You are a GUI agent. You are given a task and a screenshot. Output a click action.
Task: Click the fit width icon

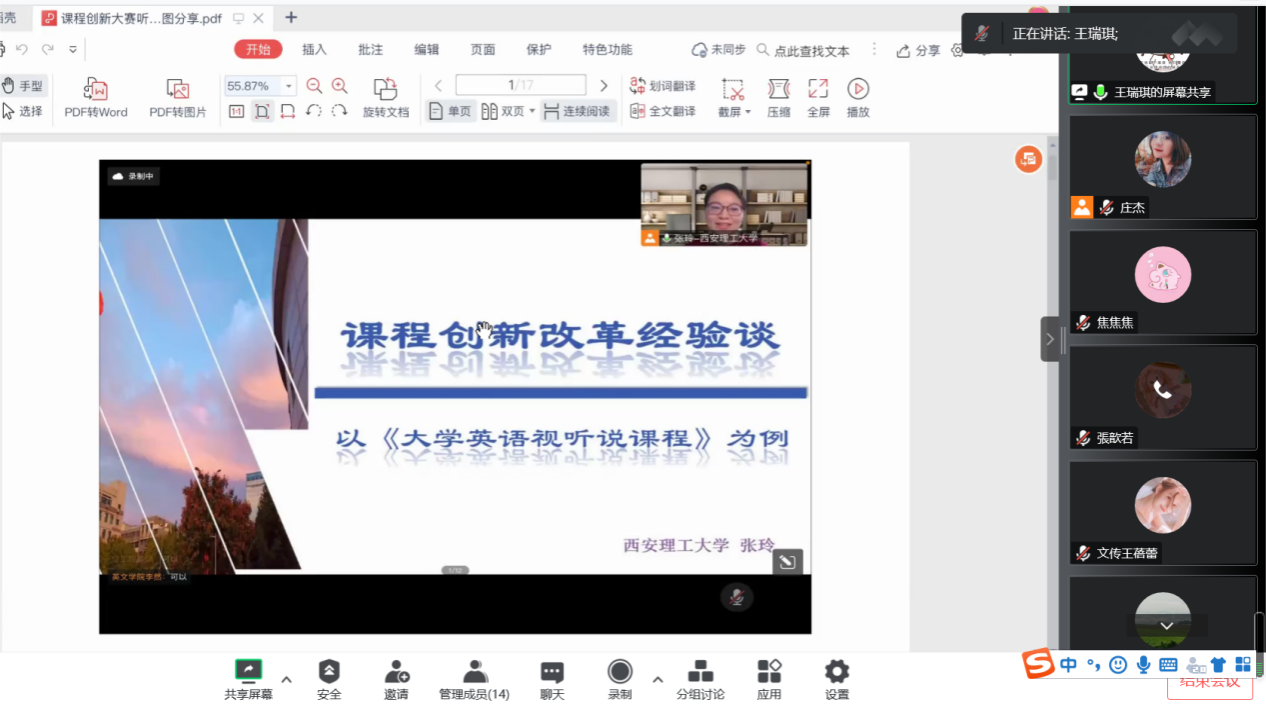(x=288, y=111)
